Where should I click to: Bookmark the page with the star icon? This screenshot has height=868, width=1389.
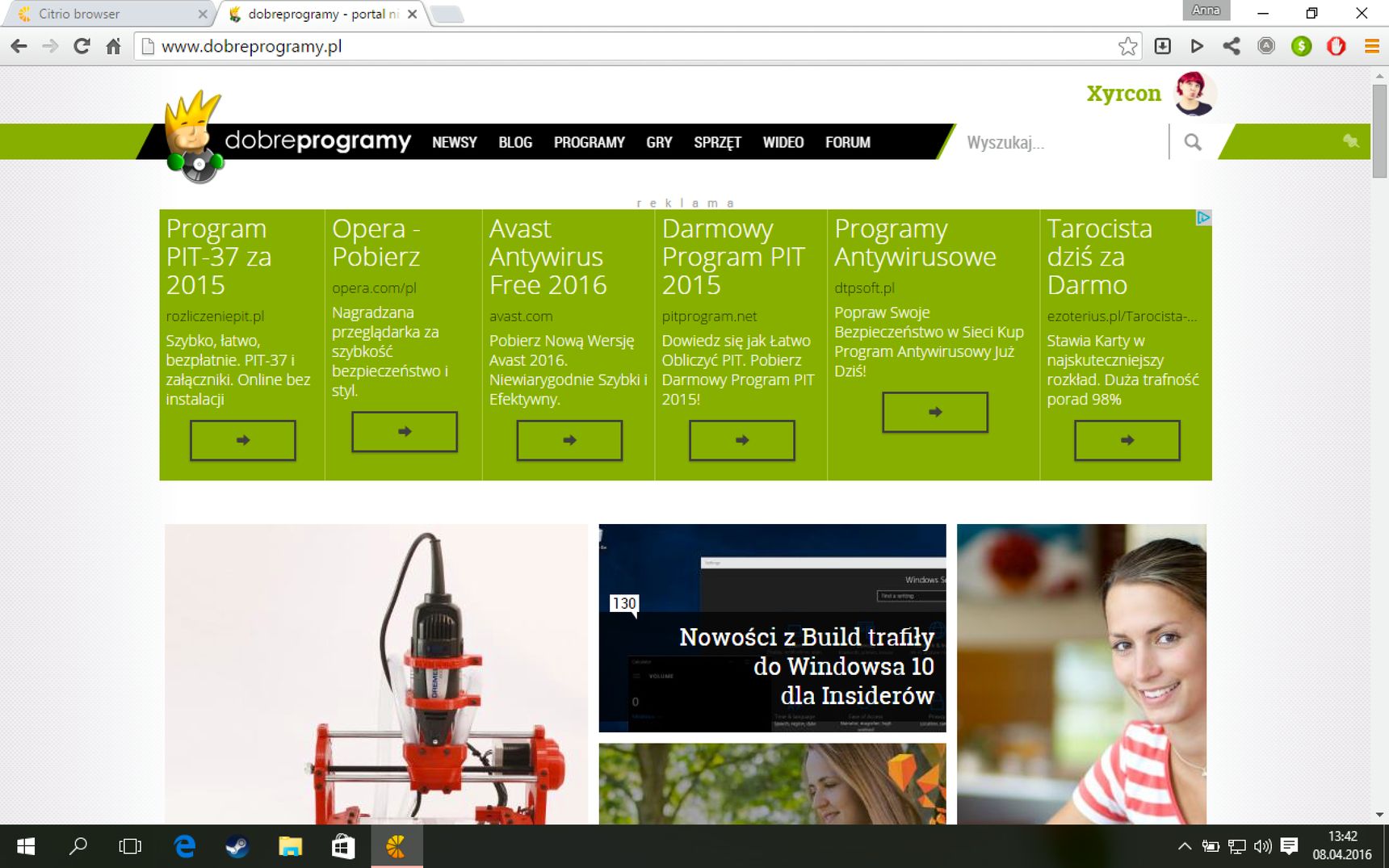pyautogui.click(x=1127, y=46)
